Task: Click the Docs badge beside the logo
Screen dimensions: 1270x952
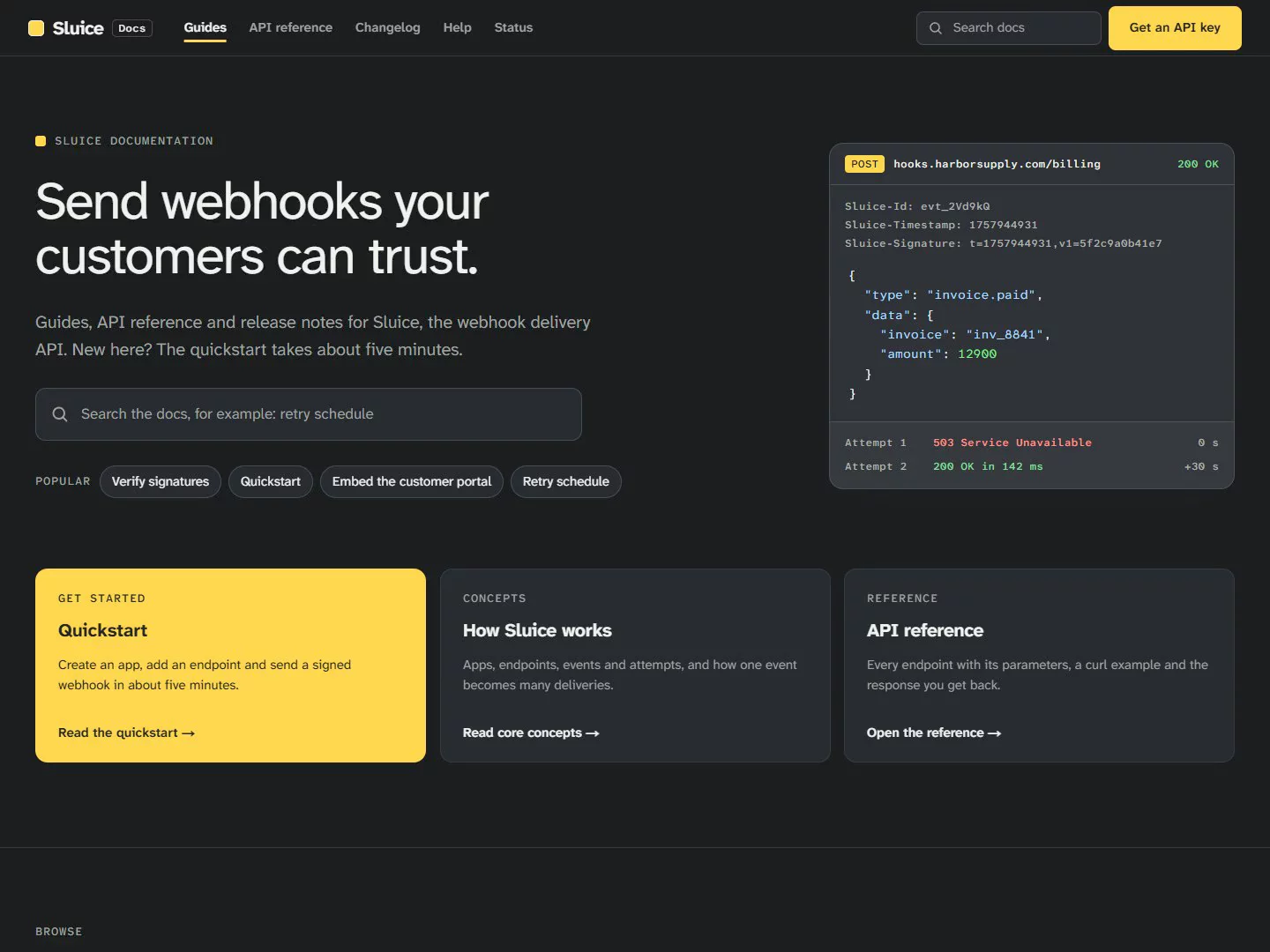Action: pos(132,28)
